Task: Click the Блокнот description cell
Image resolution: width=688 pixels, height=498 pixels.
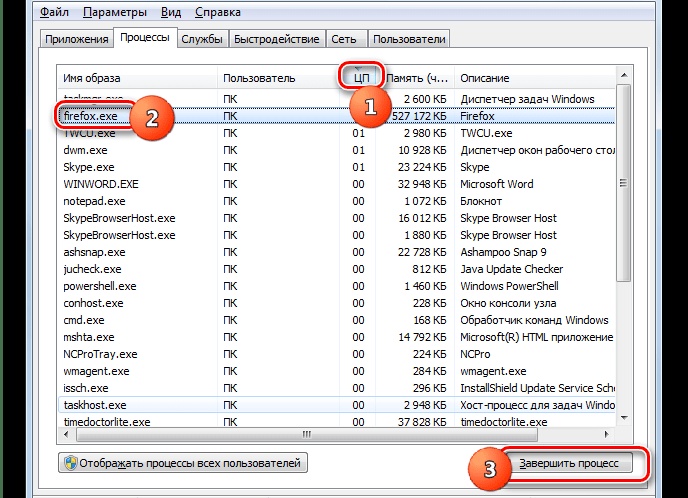Action: 481,201
